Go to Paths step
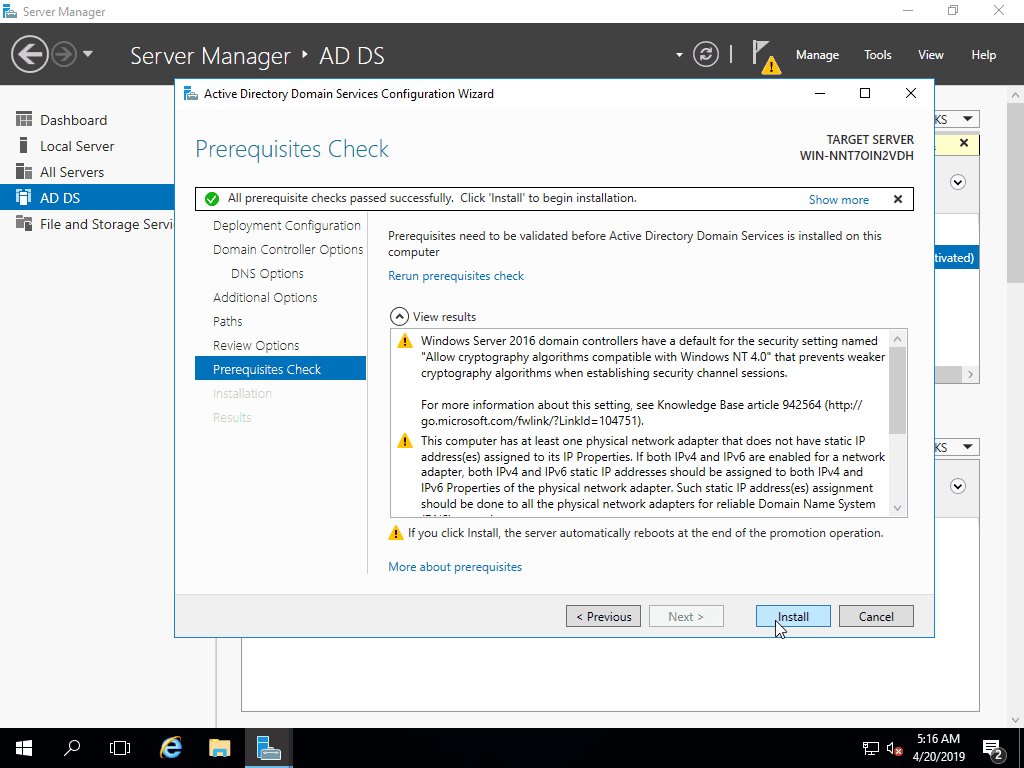The height and width of the screenshot is (768, 1024). [227, 321]
